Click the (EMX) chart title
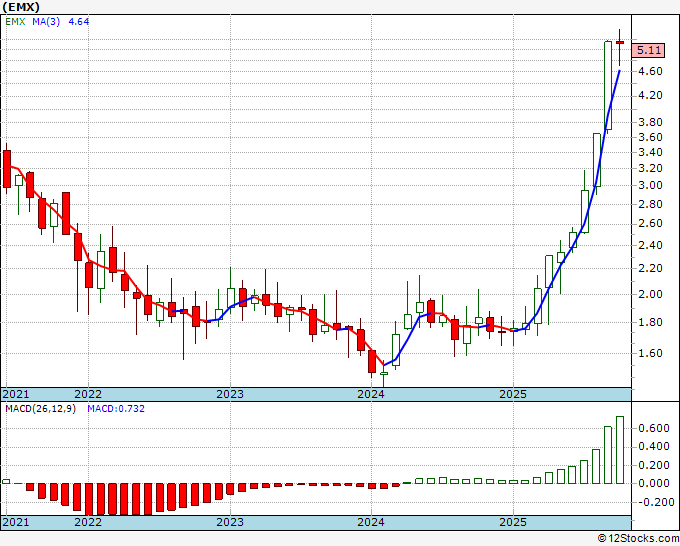 pyautogui.click(x=21, y=7)
